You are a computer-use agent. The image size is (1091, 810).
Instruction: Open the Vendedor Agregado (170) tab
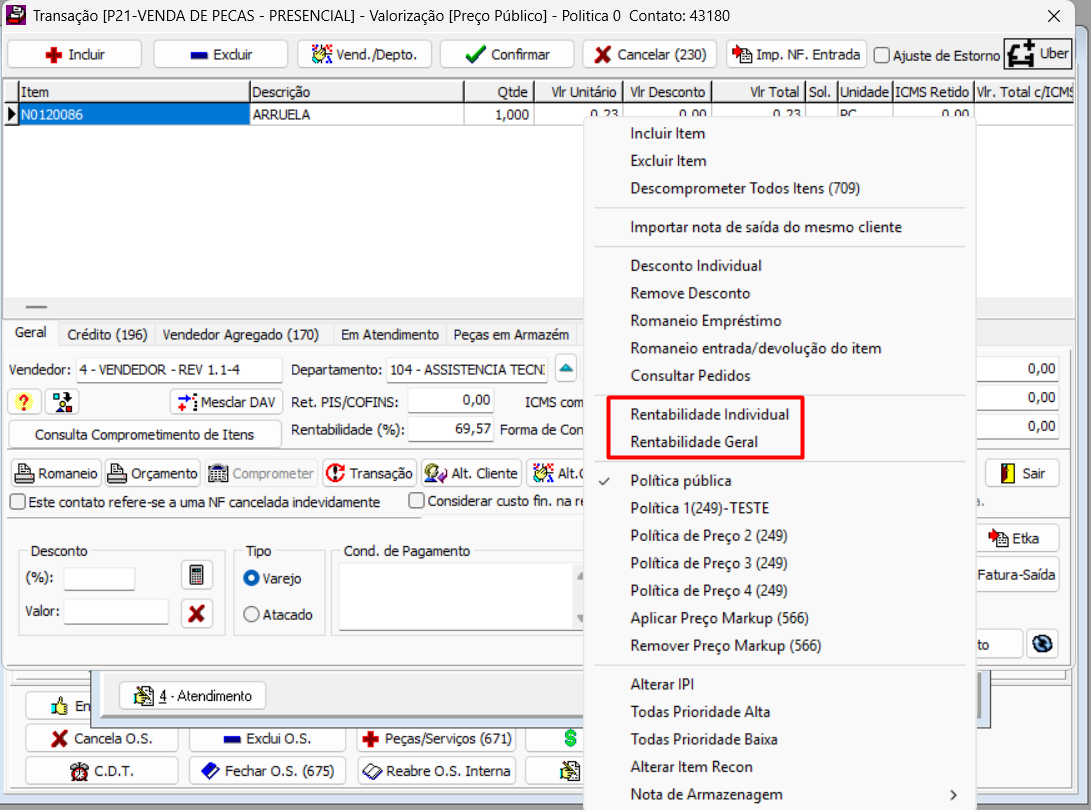[x=241, y=335]
